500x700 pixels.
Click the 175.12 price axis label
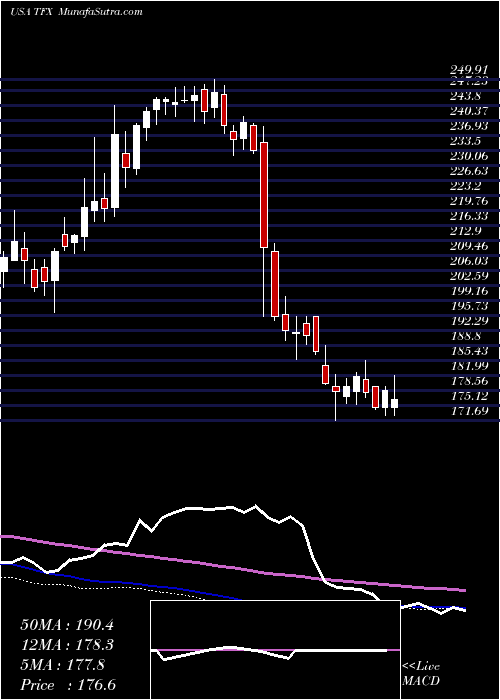(x=468, y=396)
